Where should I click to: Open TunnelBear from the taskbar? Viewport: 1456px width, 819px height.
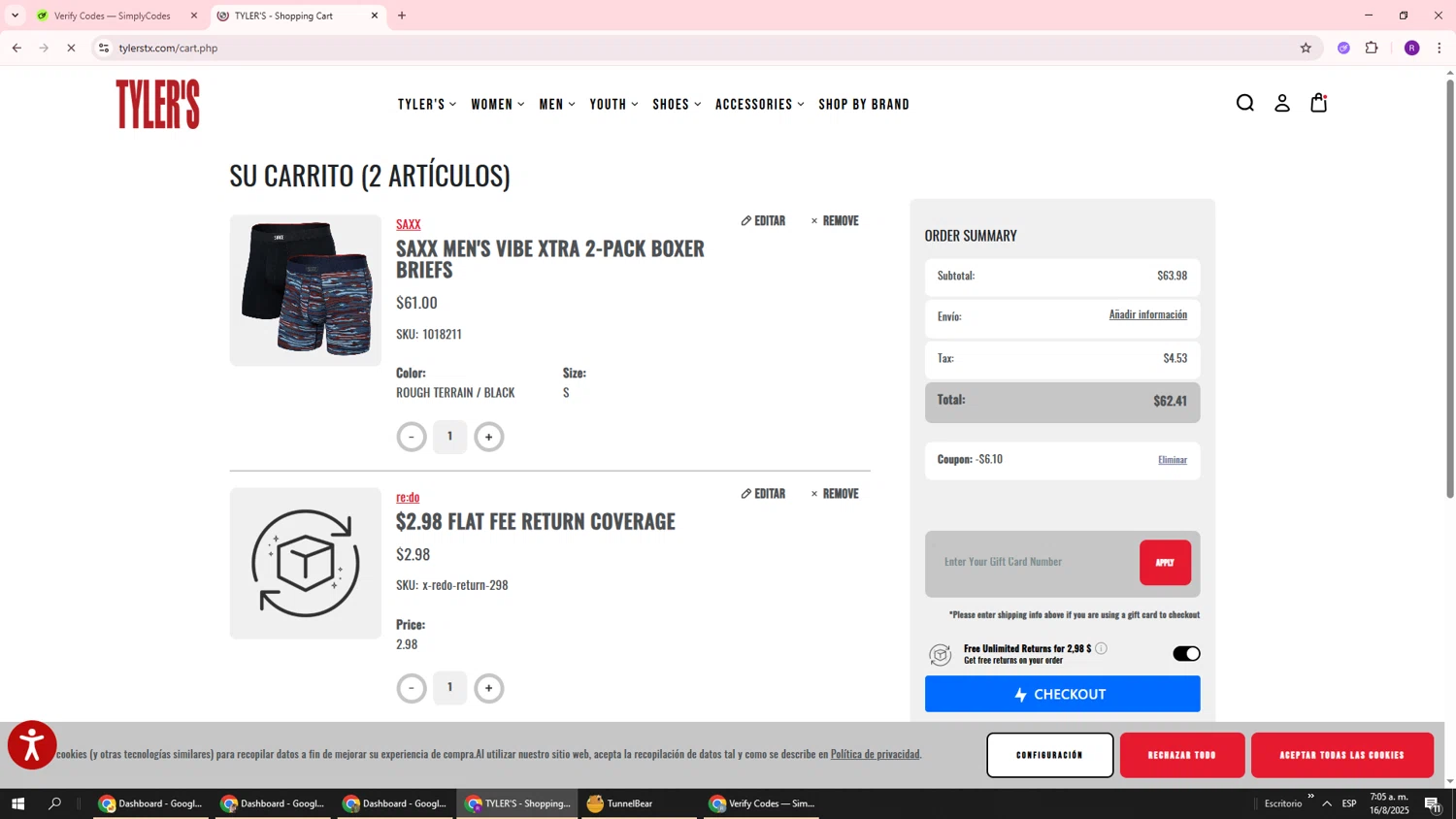[x=638, y=803]
